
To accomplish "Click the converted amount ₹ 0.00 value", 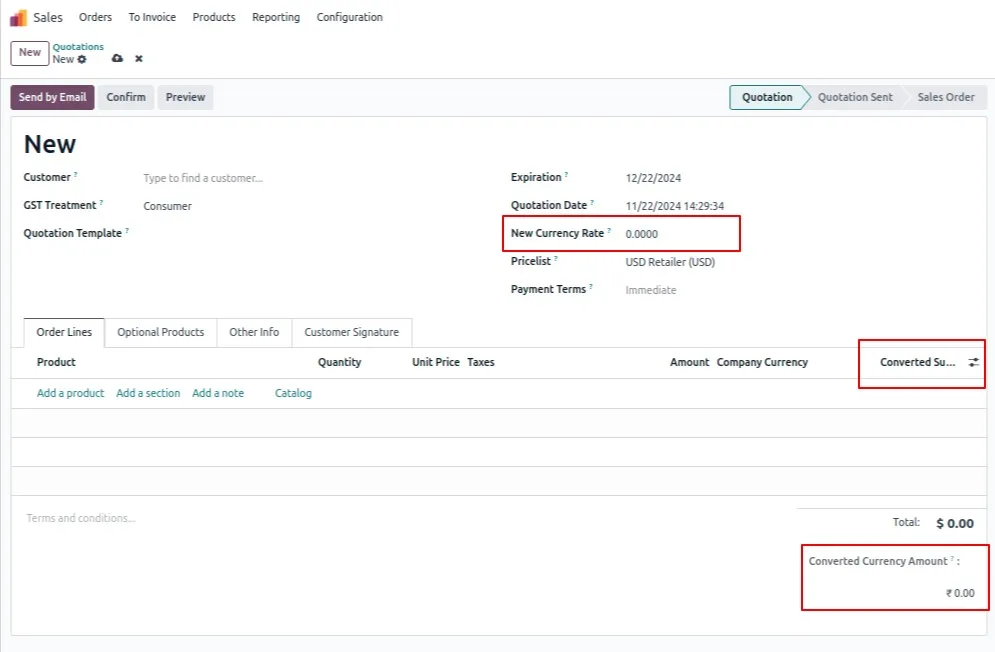I will point(960,593).
